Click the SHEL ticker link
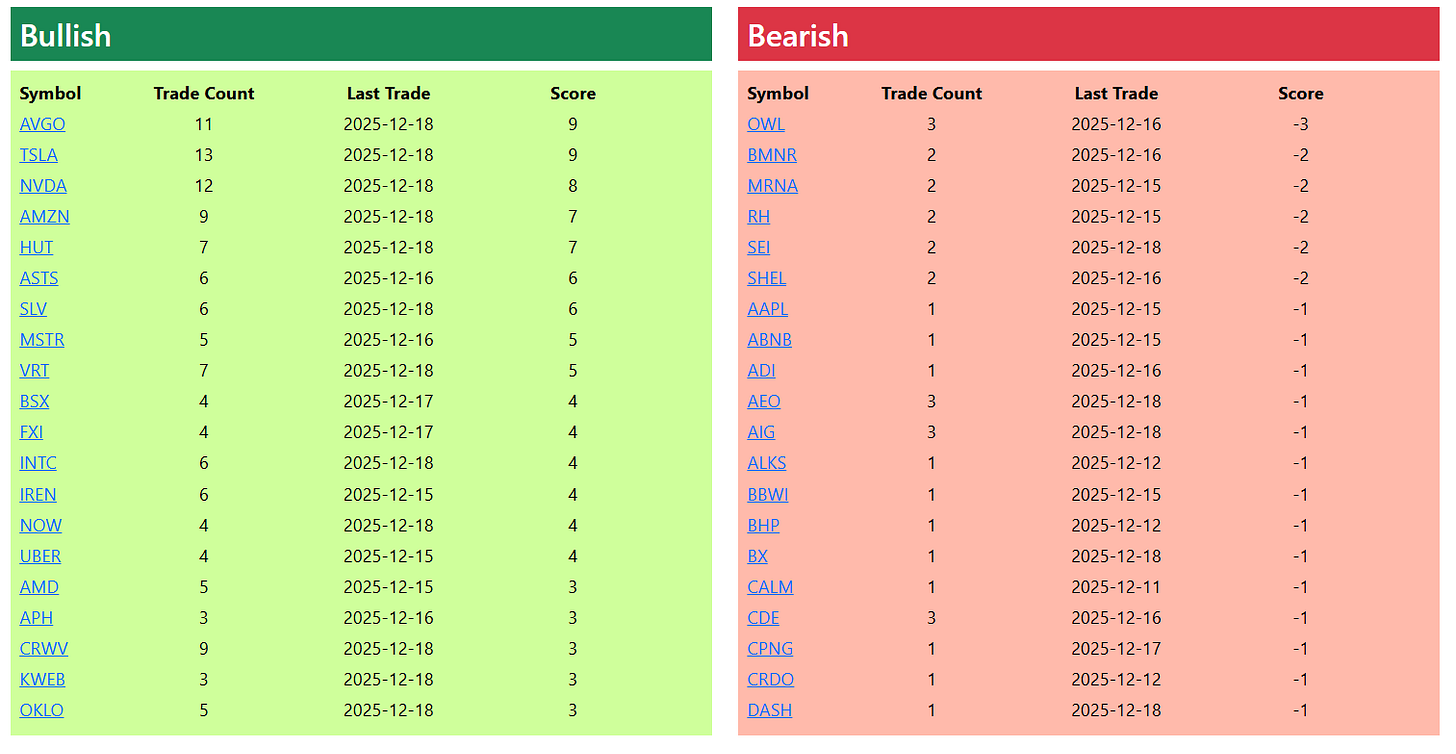Screen dimensions: 1456x754 767,279
